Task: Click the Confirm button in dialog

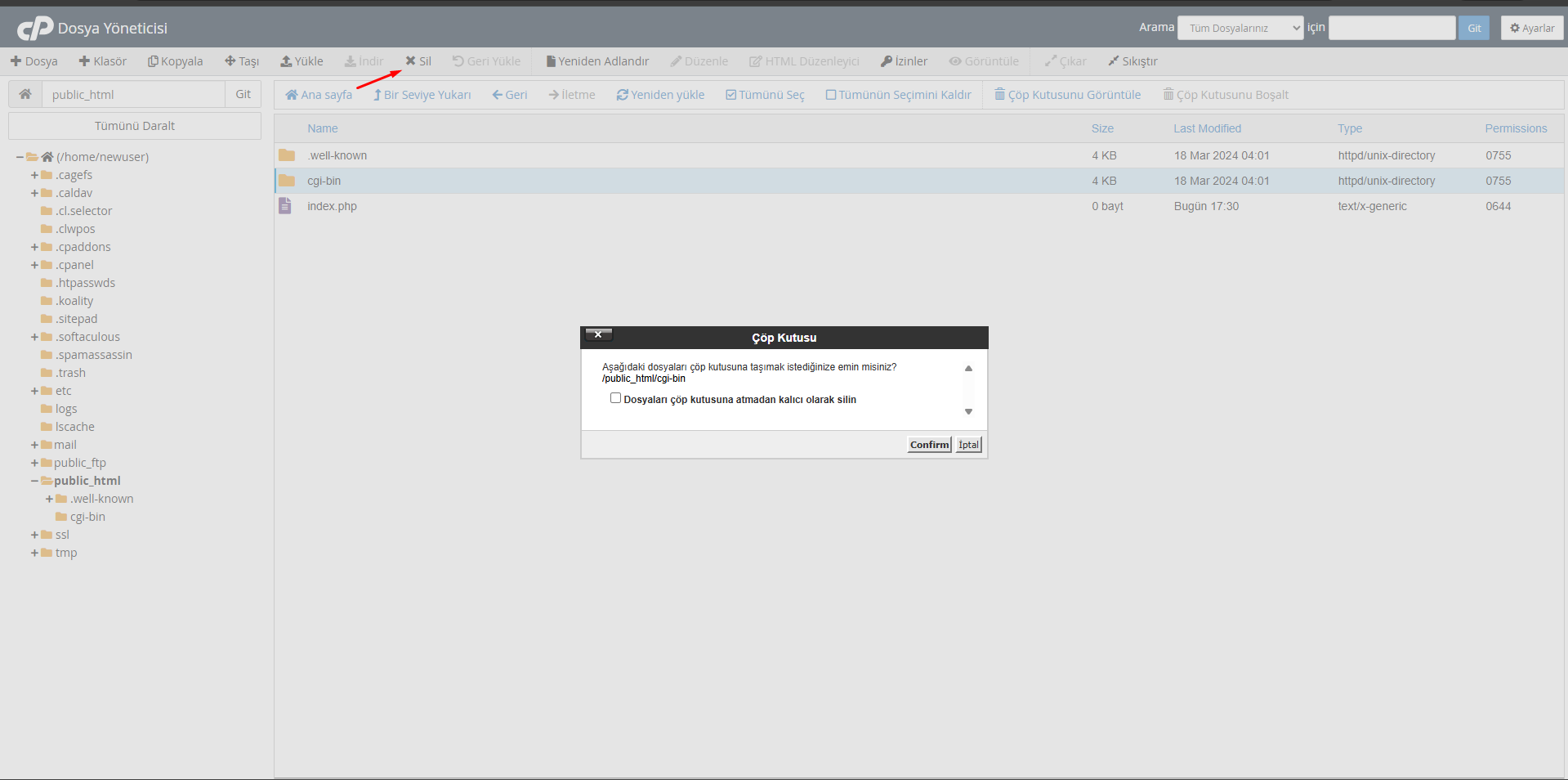Action: pyautogui.click(x=930, y=445)
